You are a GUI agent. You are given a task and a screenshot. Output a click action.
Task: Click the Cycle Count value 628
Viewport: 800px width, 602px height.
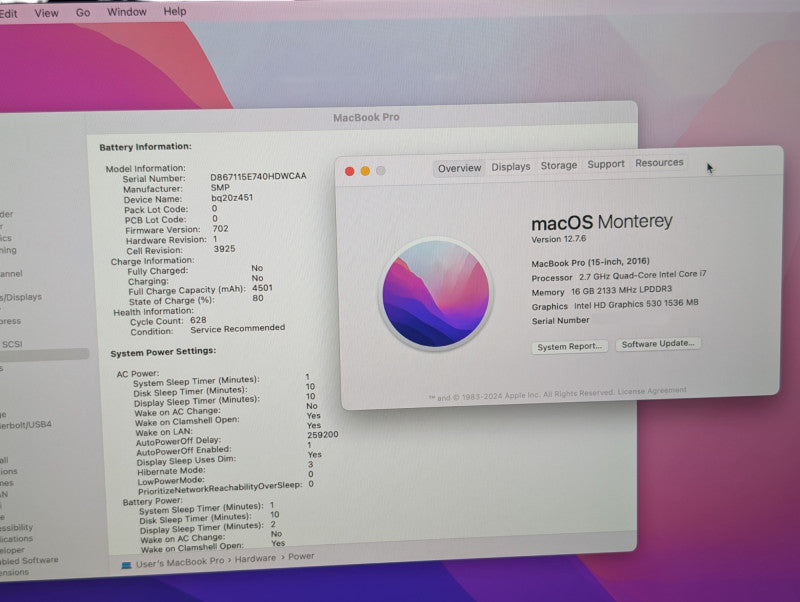click(x=198, y=320)
